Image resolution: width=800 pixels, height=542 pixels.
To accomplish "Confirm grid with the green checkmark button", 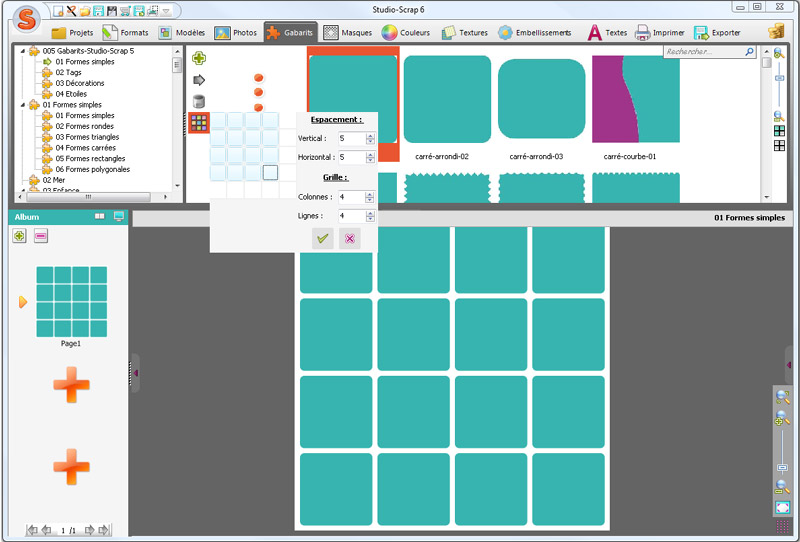I will 322,238.
